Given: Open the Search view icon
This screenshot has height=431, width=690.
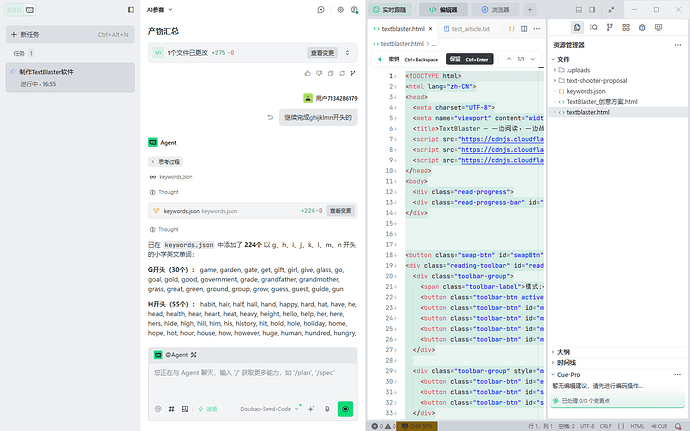Looking at the screenshot, I should coord(594,27).
